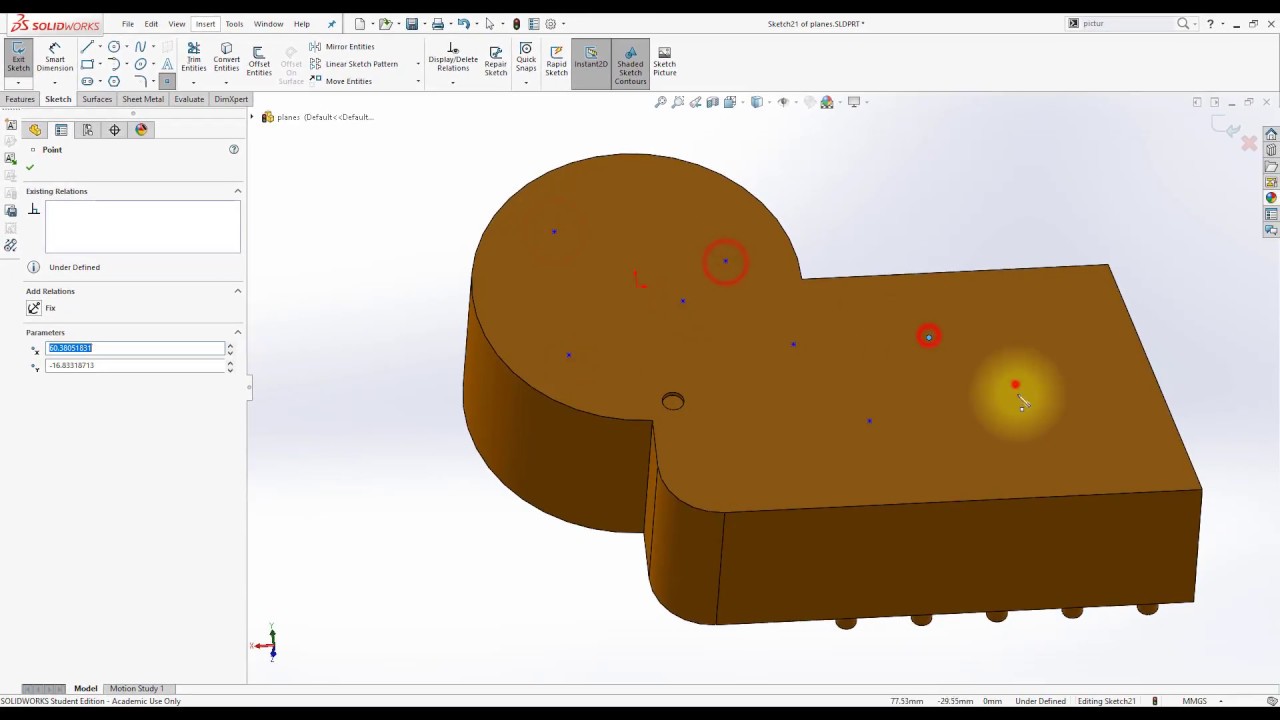Toggle the Rapid Sketch mode
1280x720 pixels.
pos(556,62)
